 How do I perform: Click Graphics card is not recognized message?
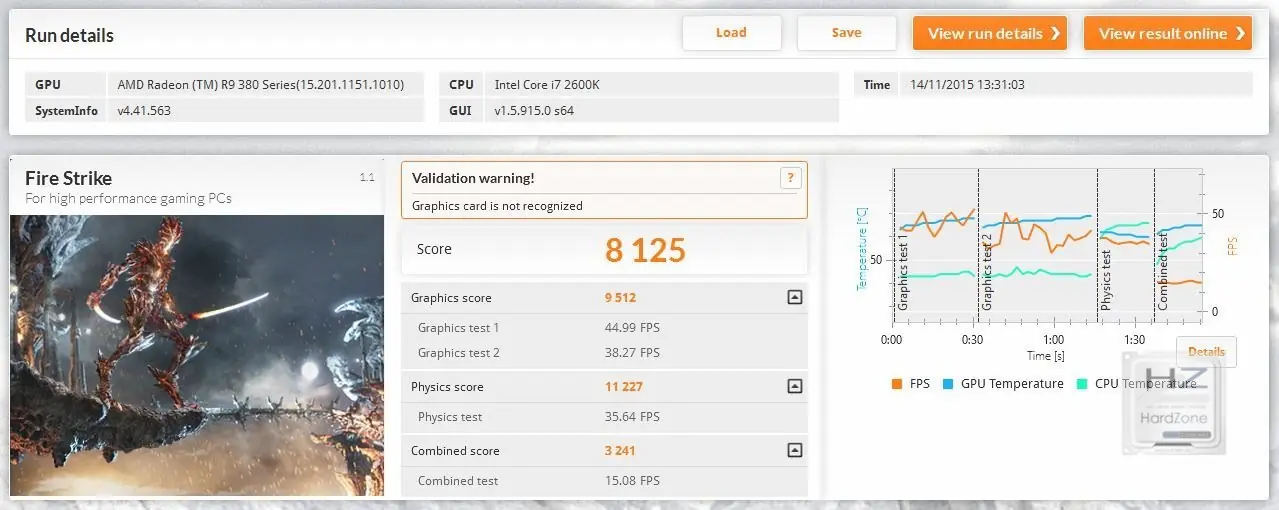tap(497, 206)
